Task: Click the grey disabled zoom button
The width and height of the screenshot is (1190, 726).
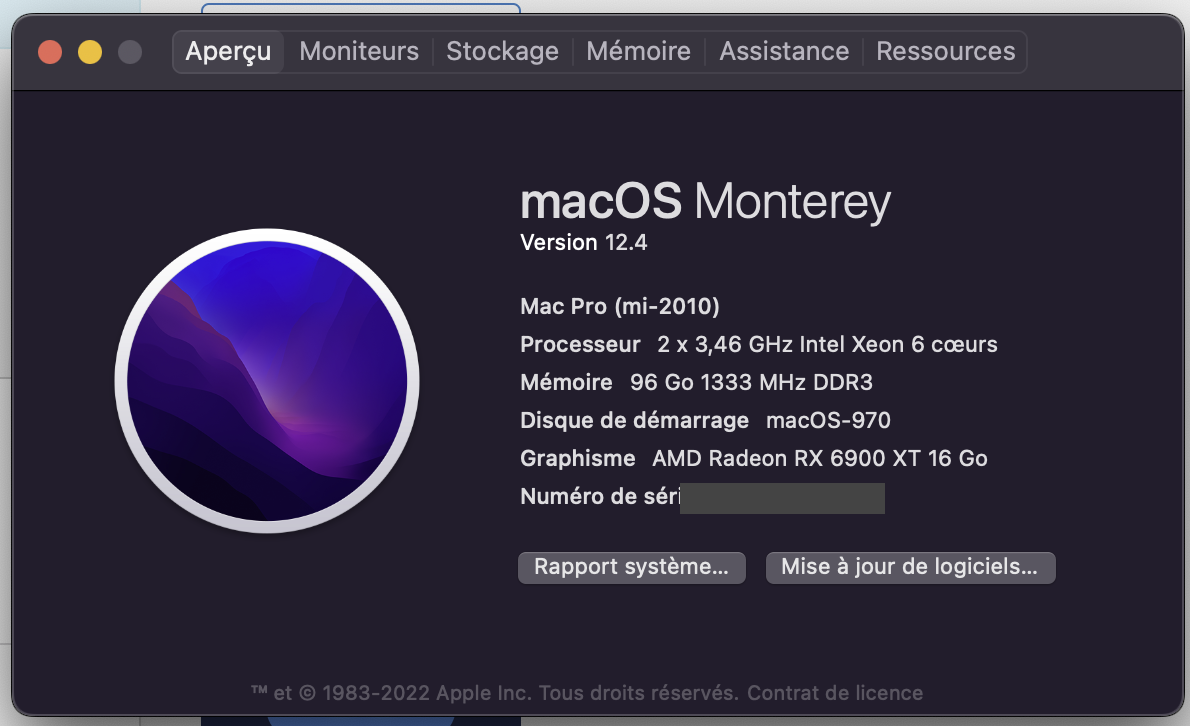Action: (x=130, y=52)
